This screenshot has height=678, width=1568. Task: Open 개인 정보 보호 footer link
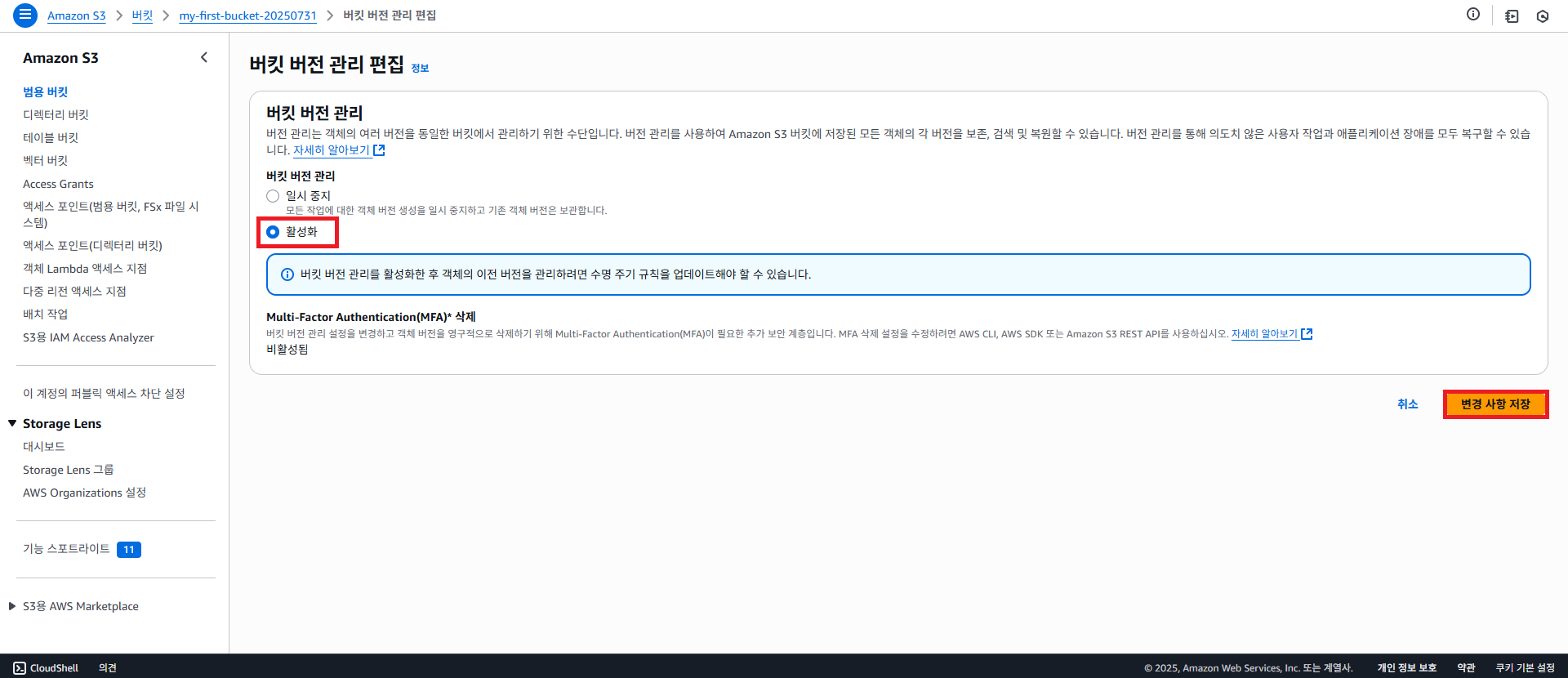point(1407,668)
